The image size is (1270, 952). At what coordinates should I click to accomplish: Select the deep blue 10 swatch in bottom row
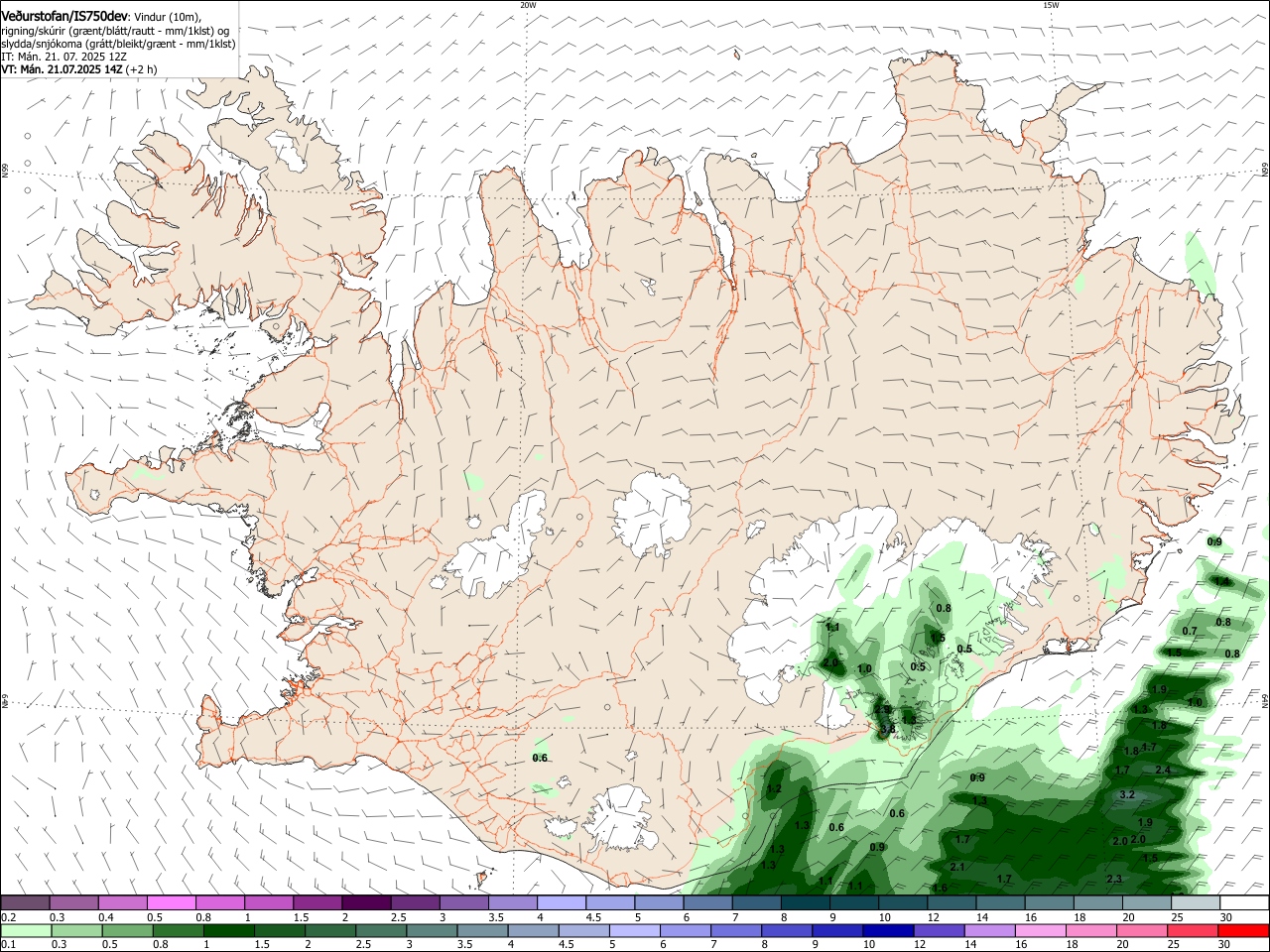pos(887,931)
